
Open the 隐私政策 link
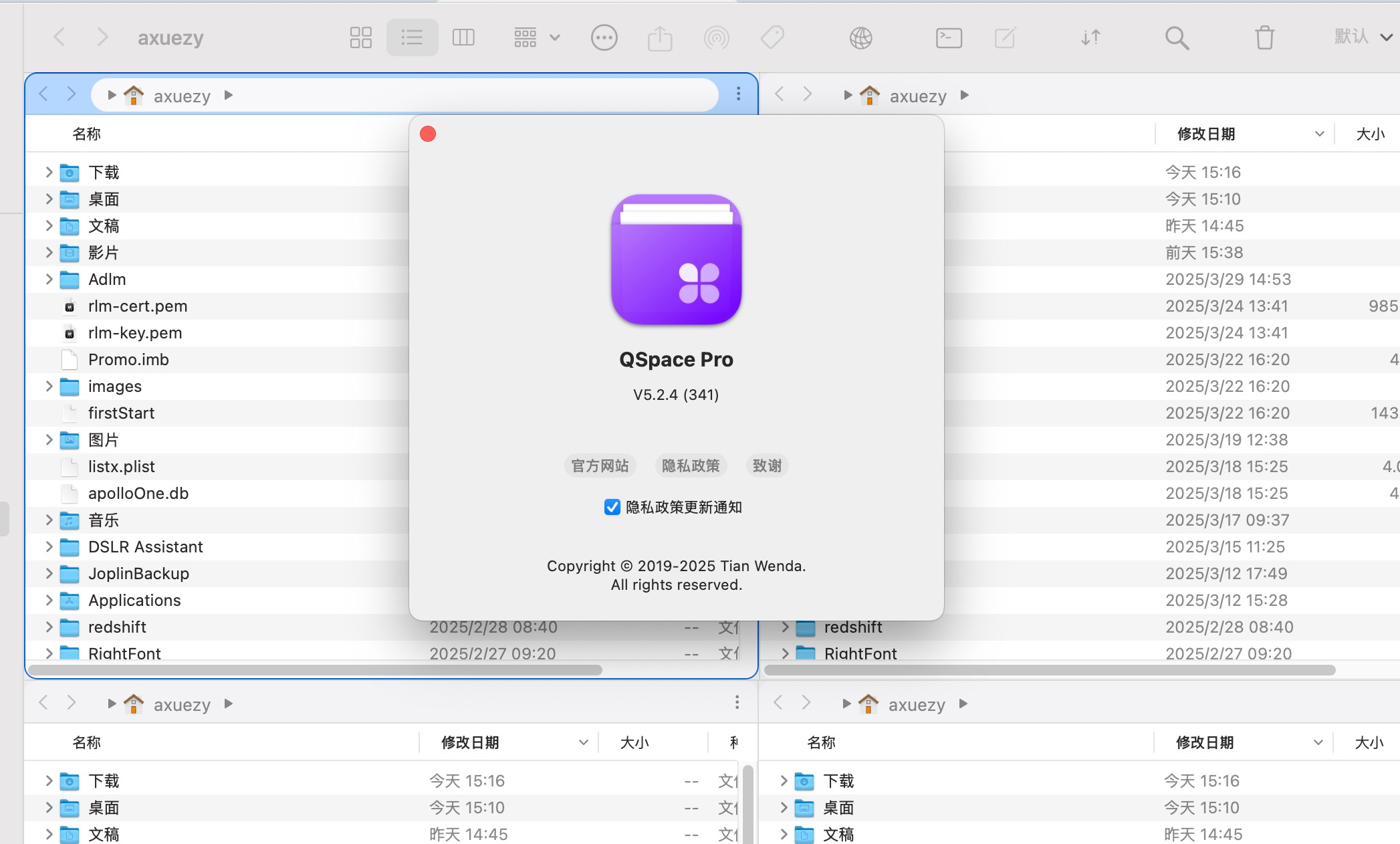coord(691,465)
